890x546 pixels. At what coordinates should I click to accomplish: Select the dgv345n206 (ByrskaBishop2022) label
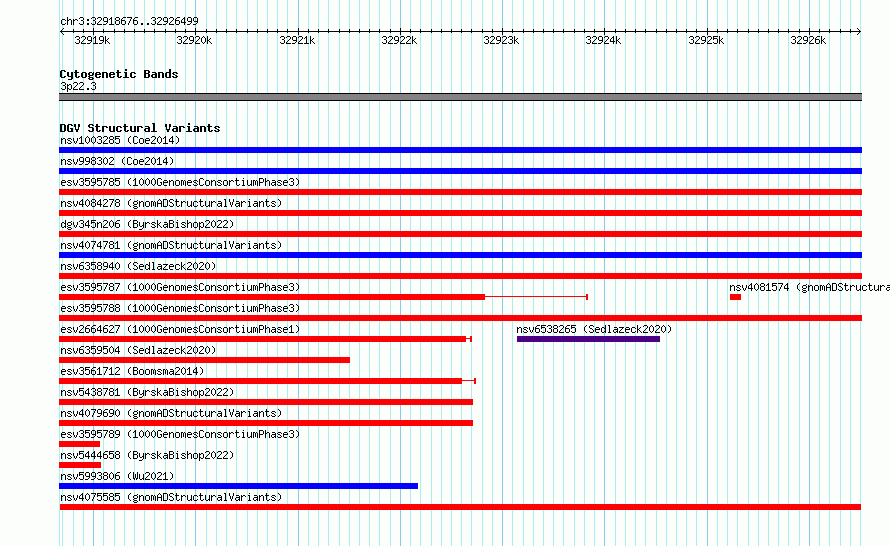[147, 224]
